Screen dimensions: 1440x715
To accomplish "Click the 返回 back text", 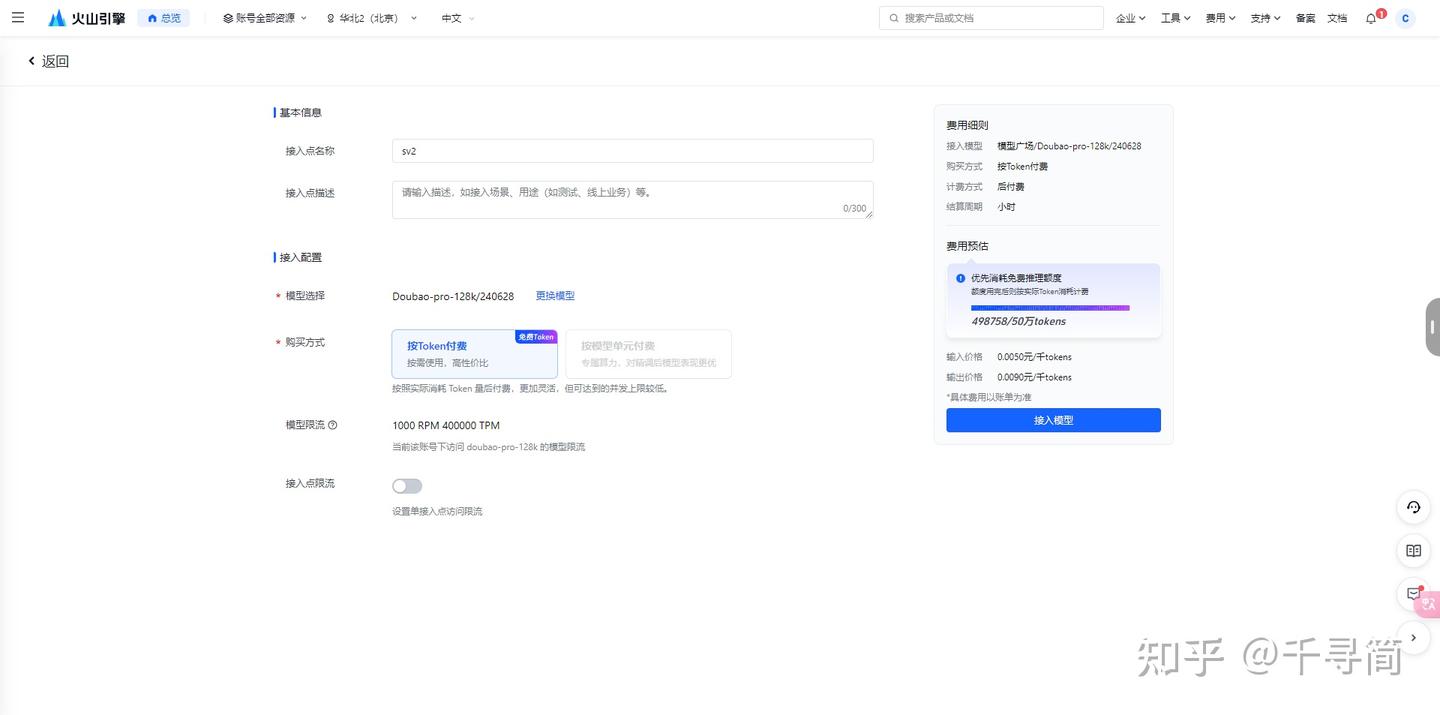I will click(x=55, y=61).
